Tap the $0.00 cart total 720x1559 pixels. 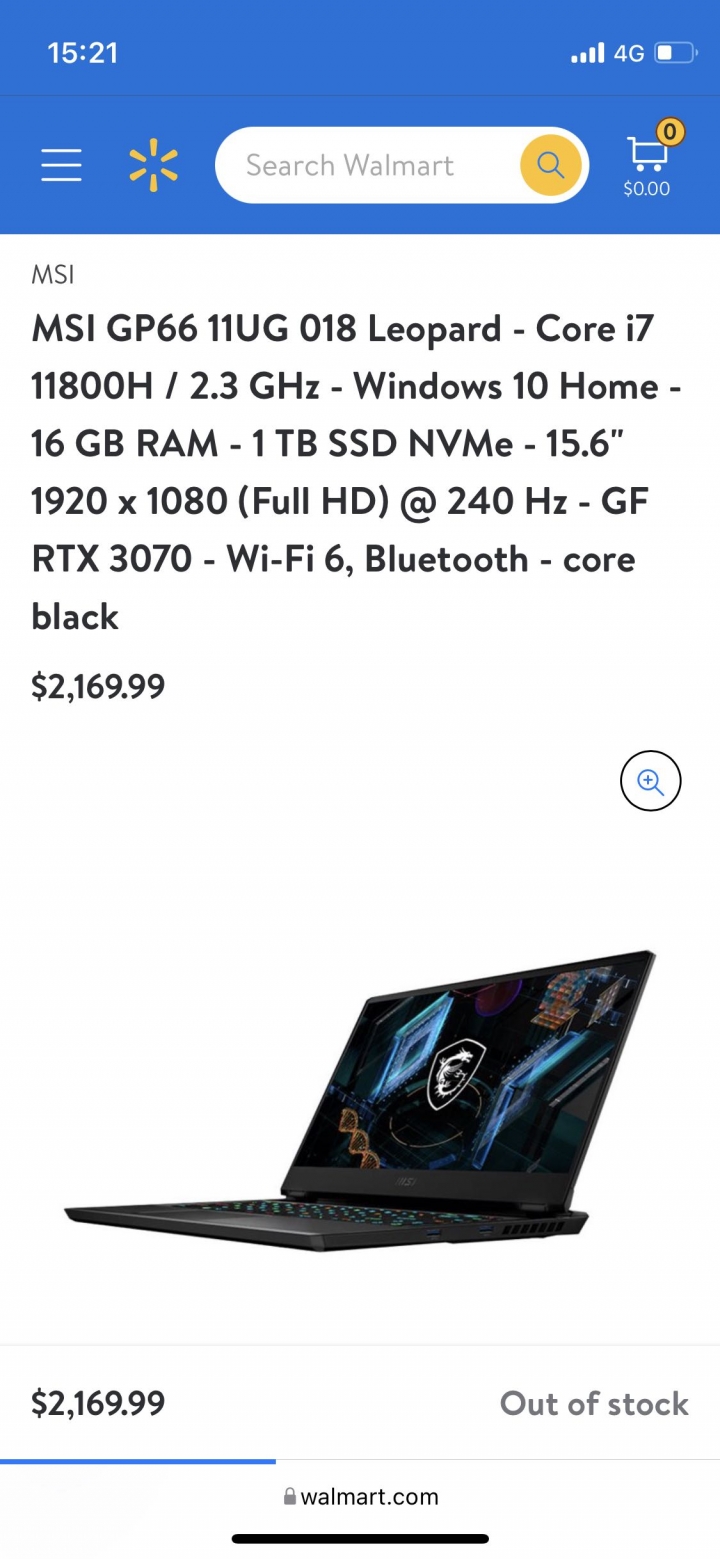pyautogui.click(x=647, y=189)
